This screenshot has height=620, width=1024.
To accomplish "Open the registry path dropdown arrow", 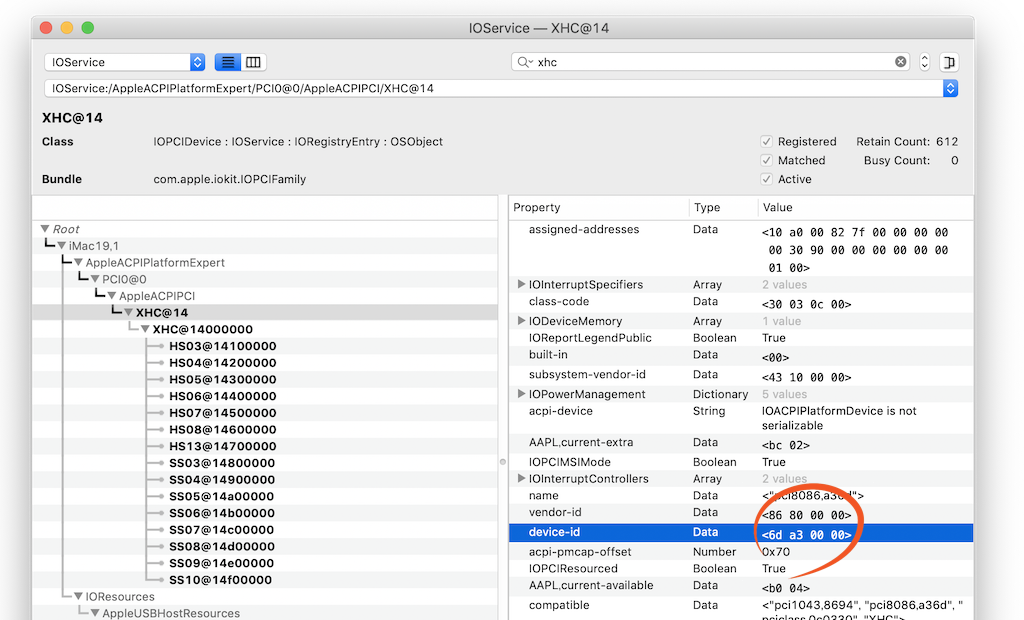I will click(950, 88).
